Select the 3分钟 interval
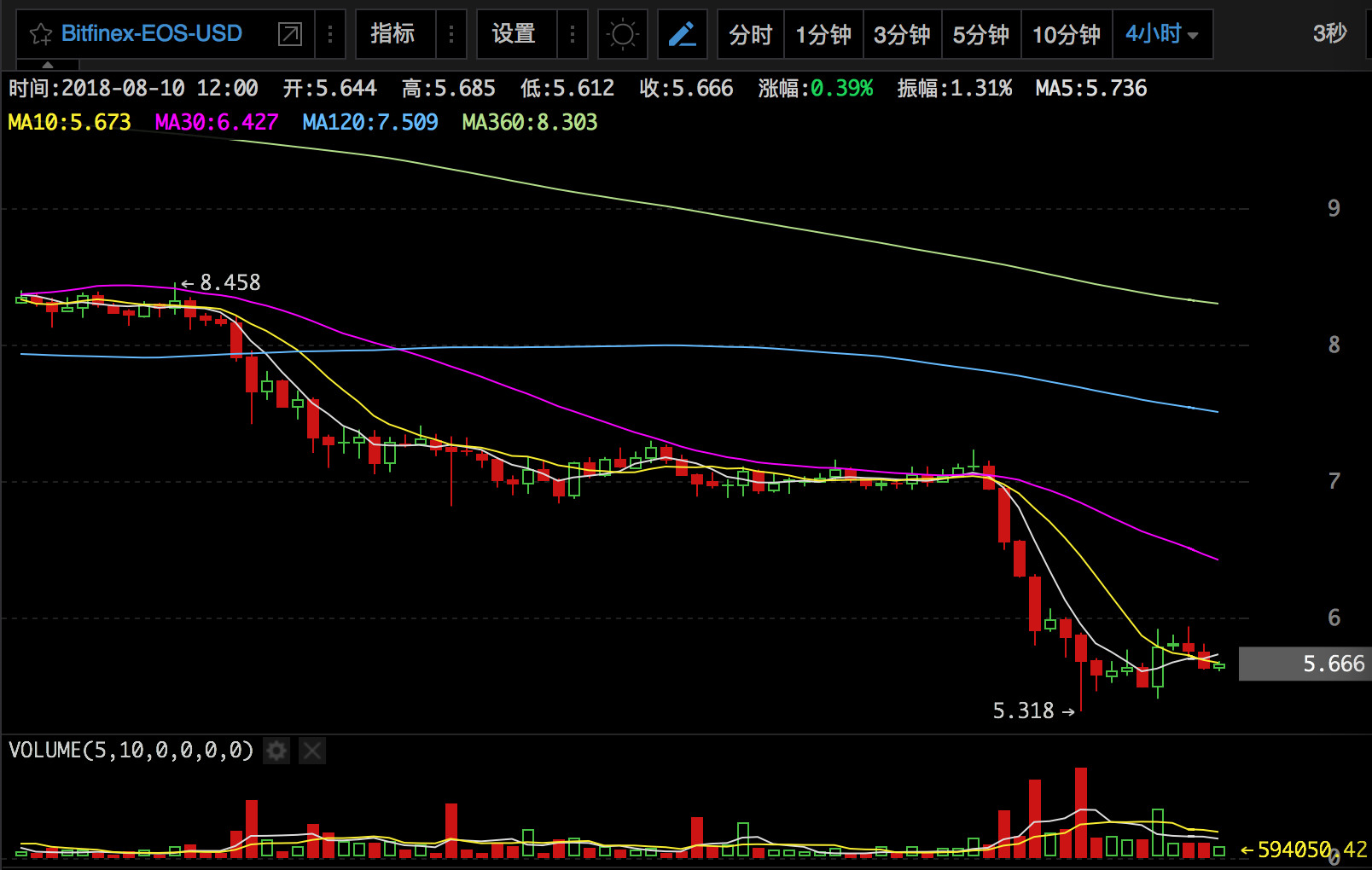This screenshot has height=870, width=1372. [902, 34]
